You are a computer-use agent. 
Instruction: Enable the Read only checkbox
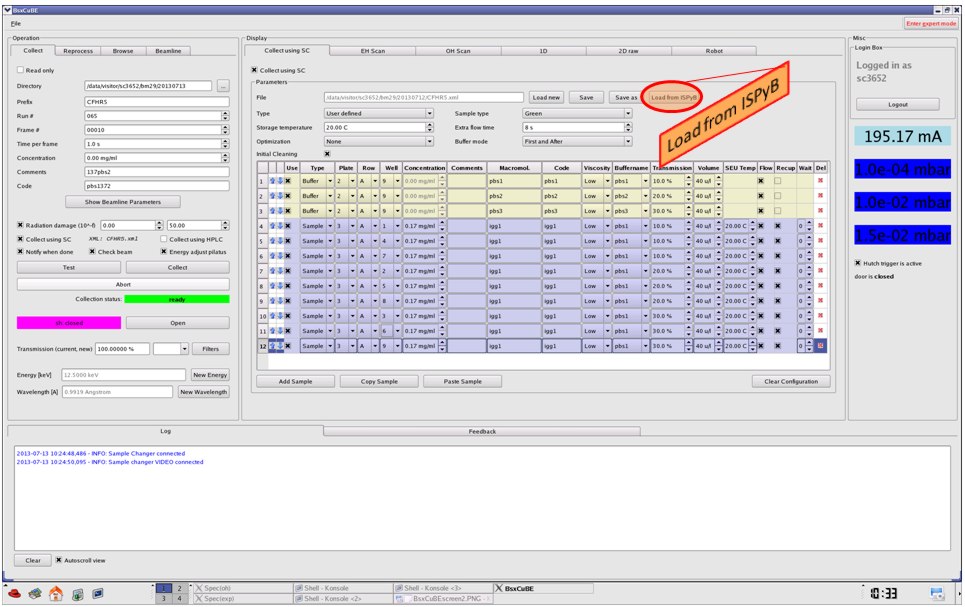pos(21,70)
